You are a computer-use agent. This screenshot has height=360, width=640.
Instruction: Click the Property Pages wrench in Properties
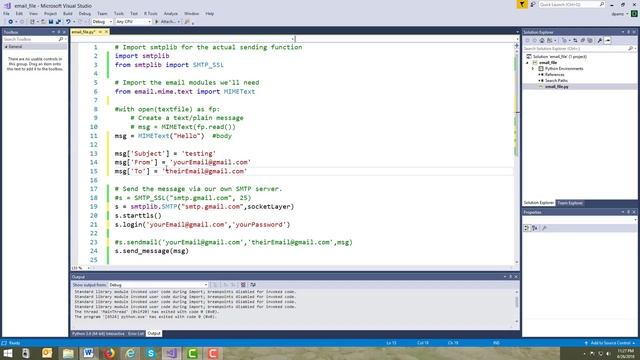tap(544, 228)
